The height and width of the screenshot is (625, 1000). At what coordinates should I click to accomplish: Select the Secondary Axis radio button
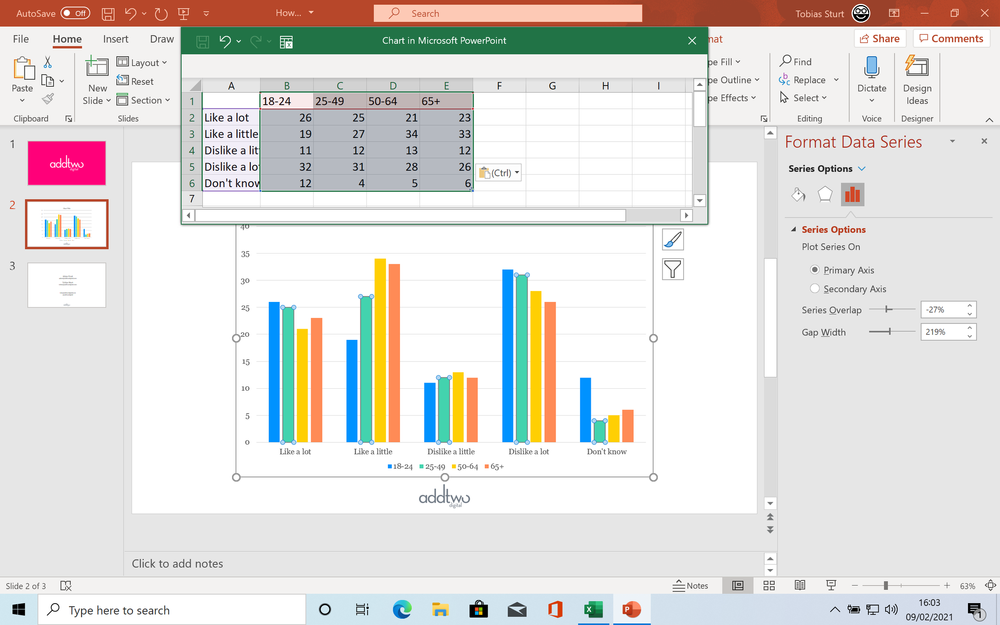point(816,288)
